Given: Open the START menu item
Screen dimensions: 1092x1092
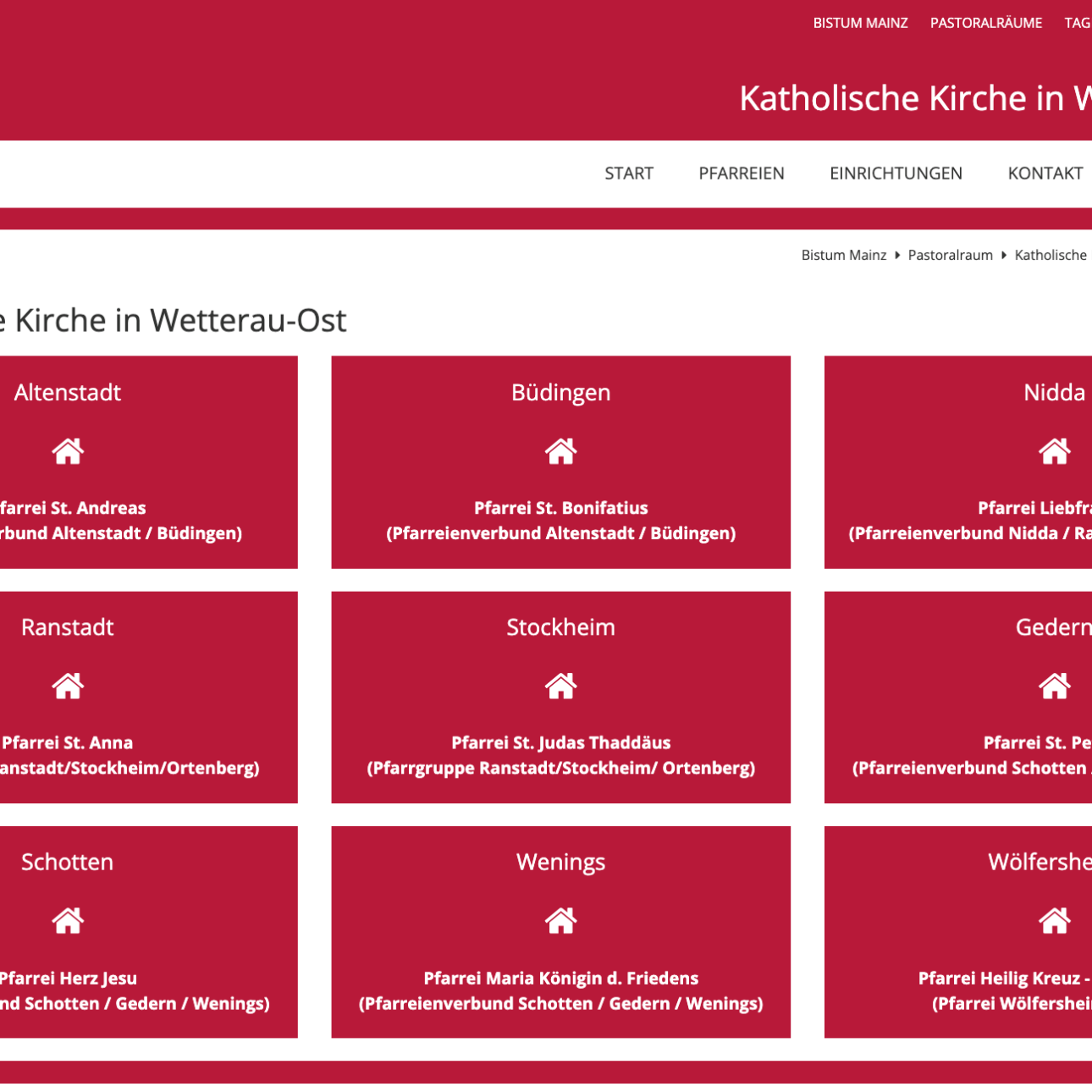Looking at the screenshot, I should tap(629, 174).
